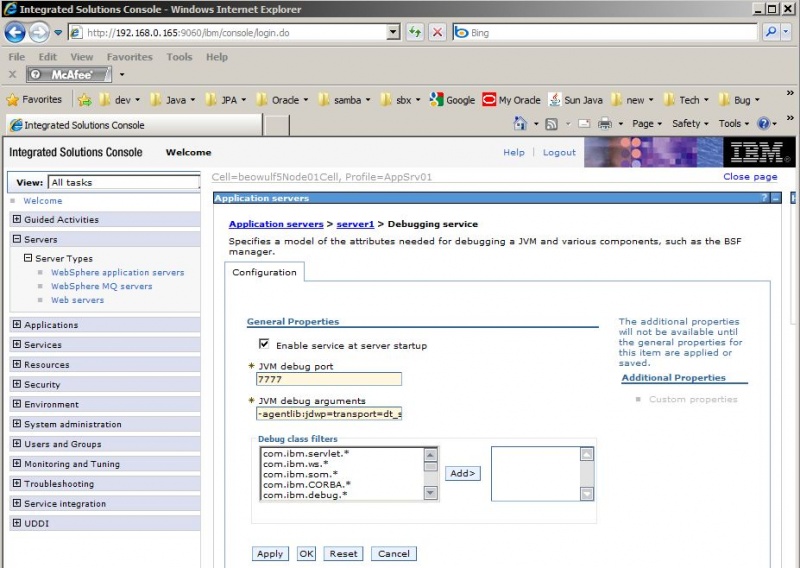The width and height of the screenshot is (800, 568).
Task: Expand the Monitoring and Tuning node
Action: coord(17,463)
